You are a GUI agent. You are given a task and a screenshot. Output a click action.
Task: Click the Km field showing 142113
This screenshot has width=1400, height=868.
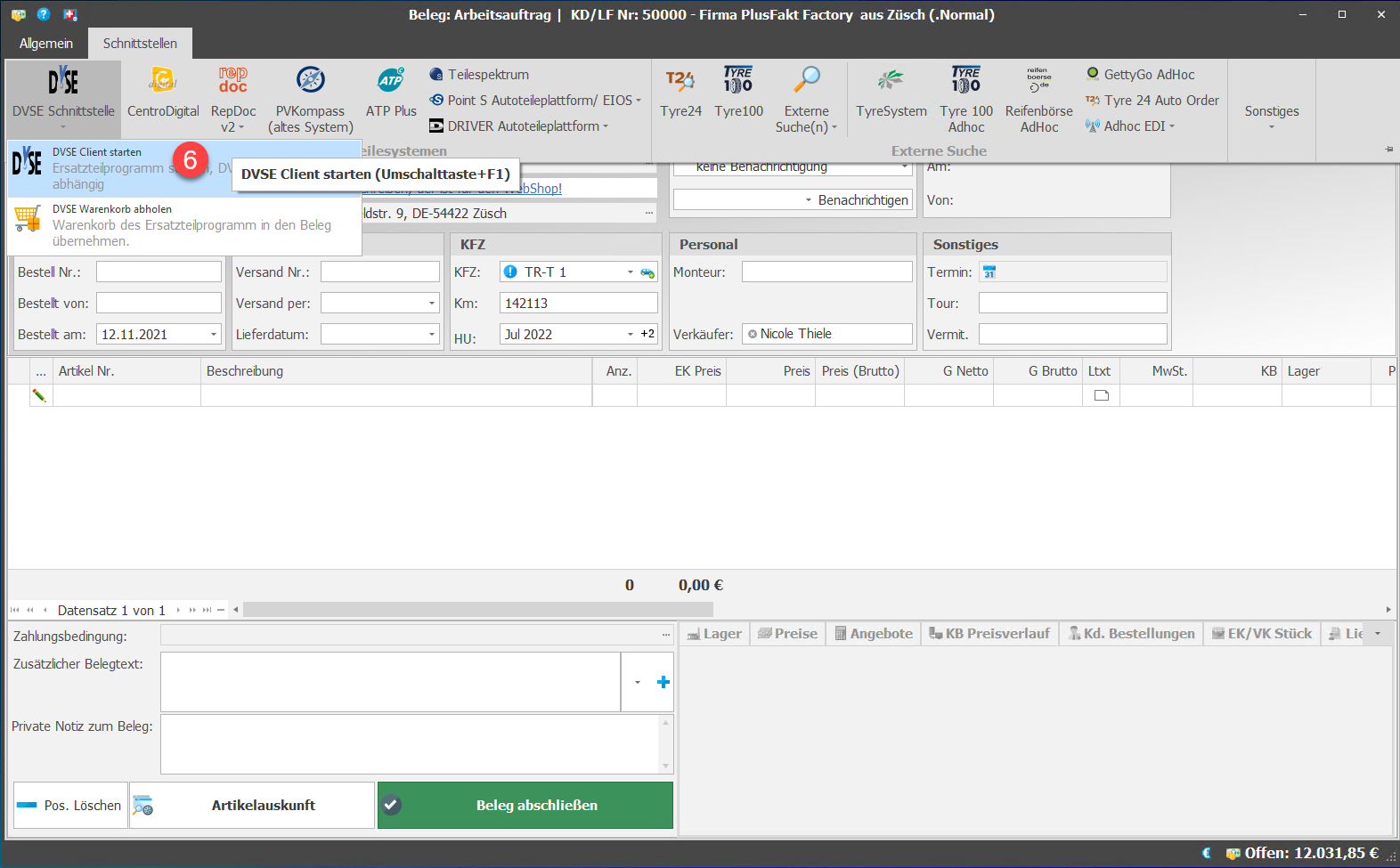[579, 304]
